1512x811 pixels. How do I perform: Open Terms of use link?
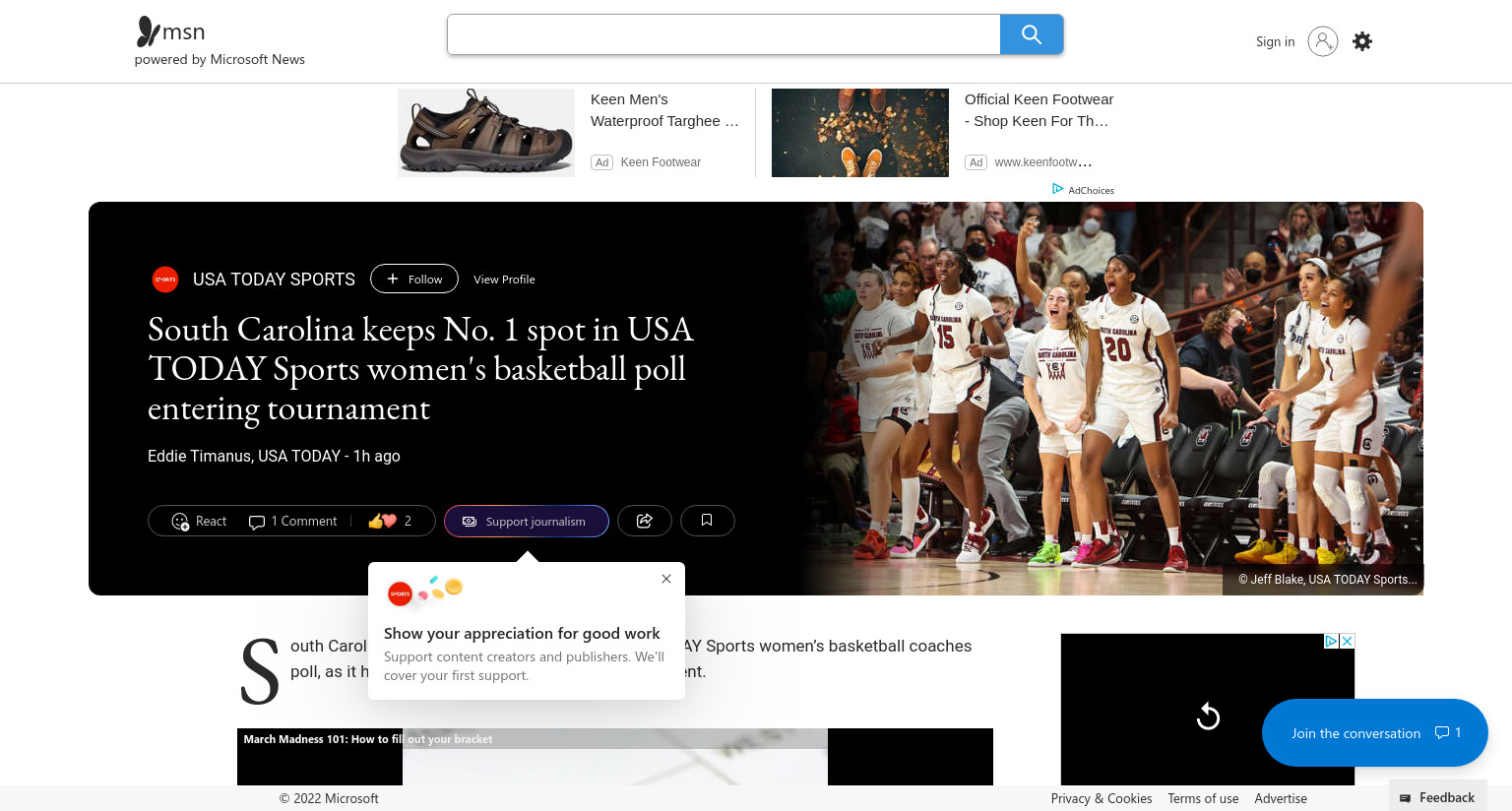click(1203, 798)
